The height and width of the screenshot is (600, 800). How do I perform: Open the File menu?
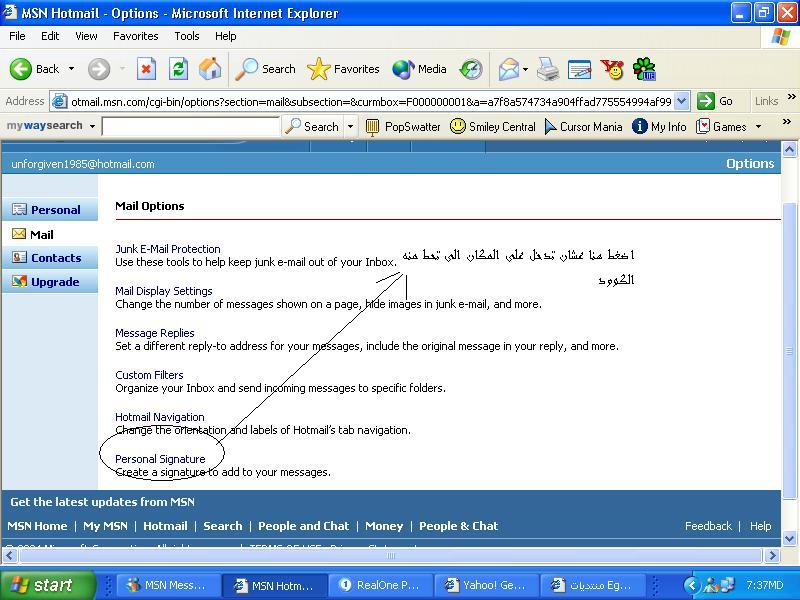[x=17, y=36]
